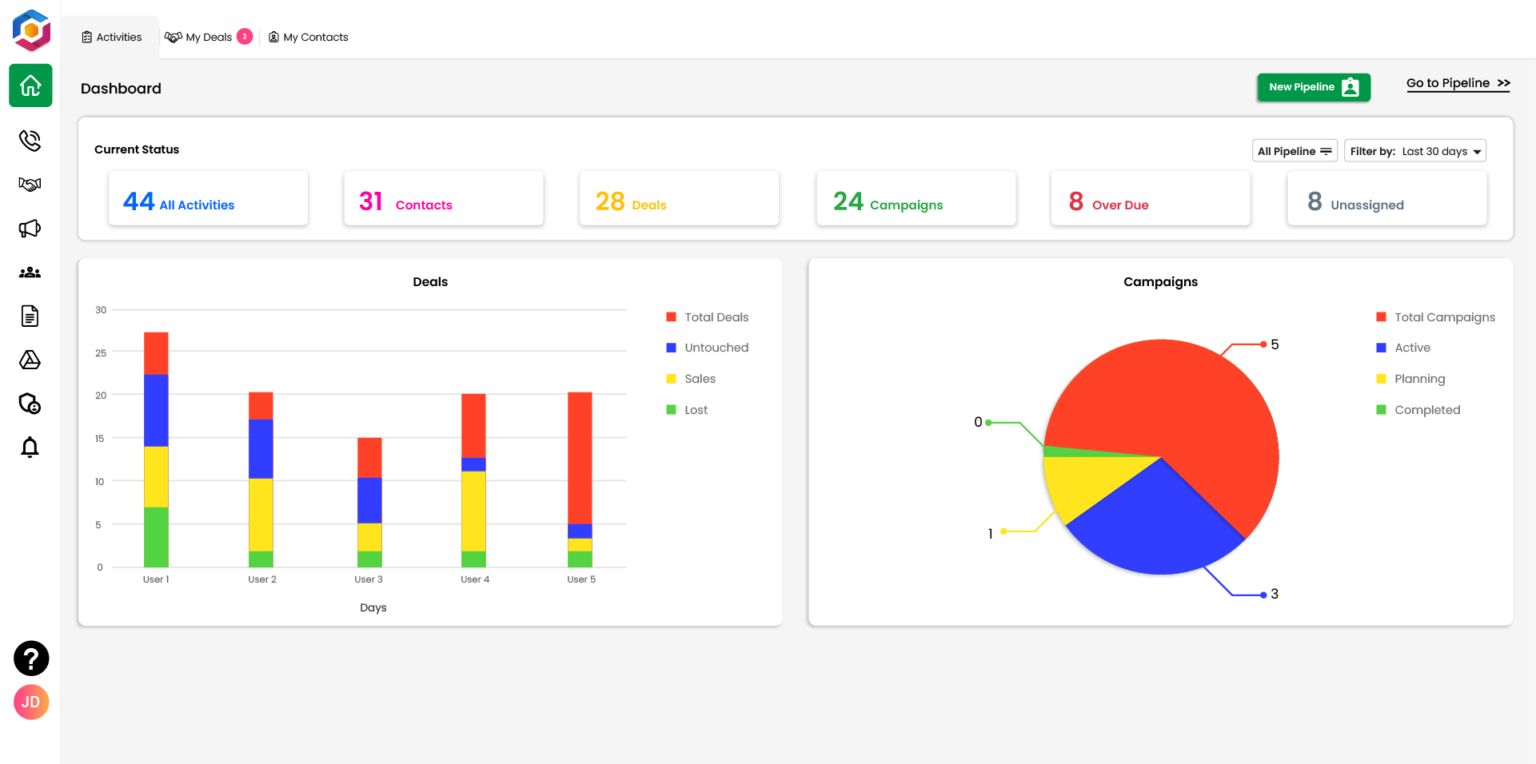The image size is (1536, 764).
Task: Click the New Pipeline button
Action: tap(1313, 87)
